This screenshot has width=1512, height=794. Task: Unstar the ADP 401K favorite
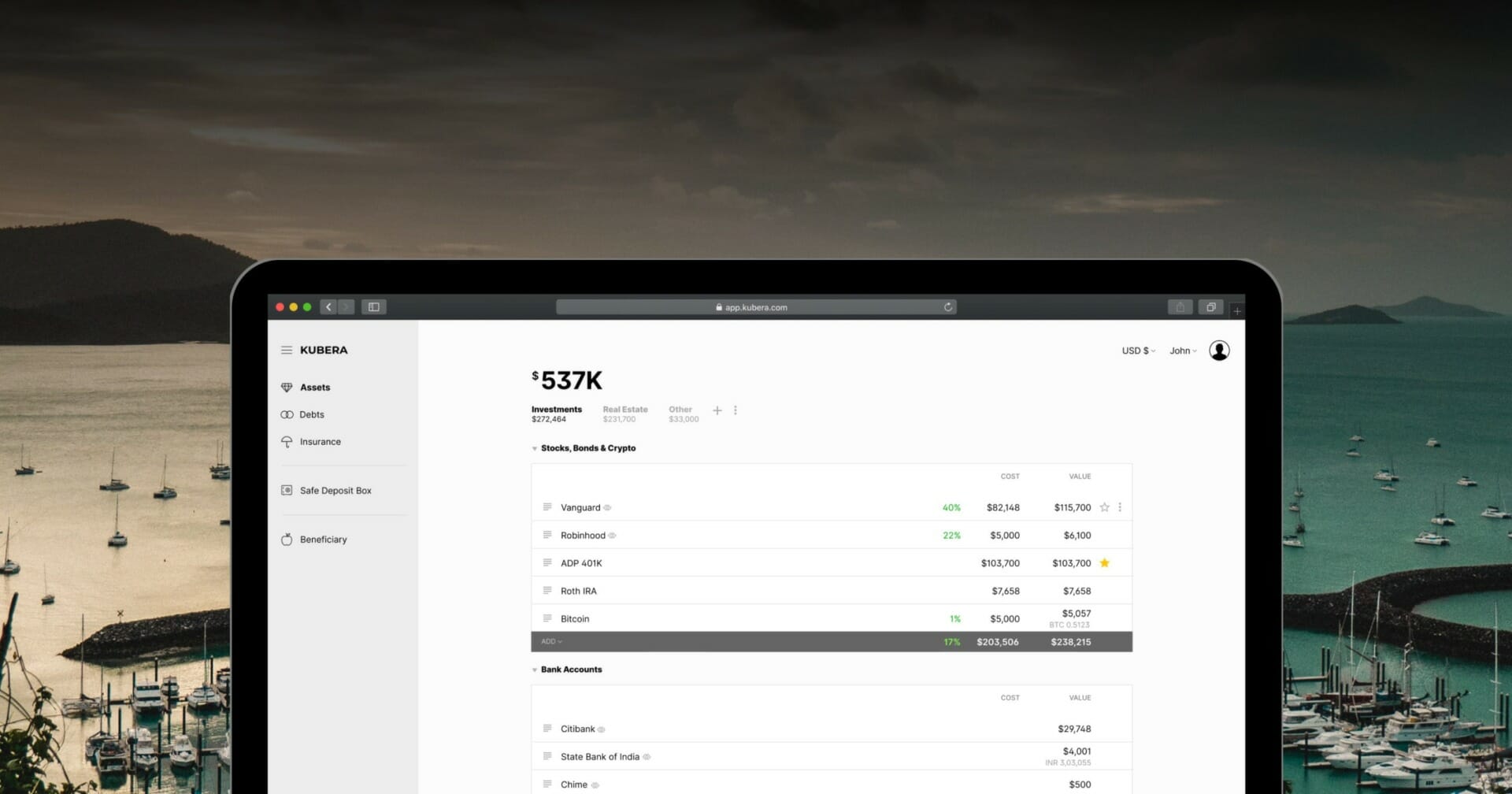click(1104, 562)
